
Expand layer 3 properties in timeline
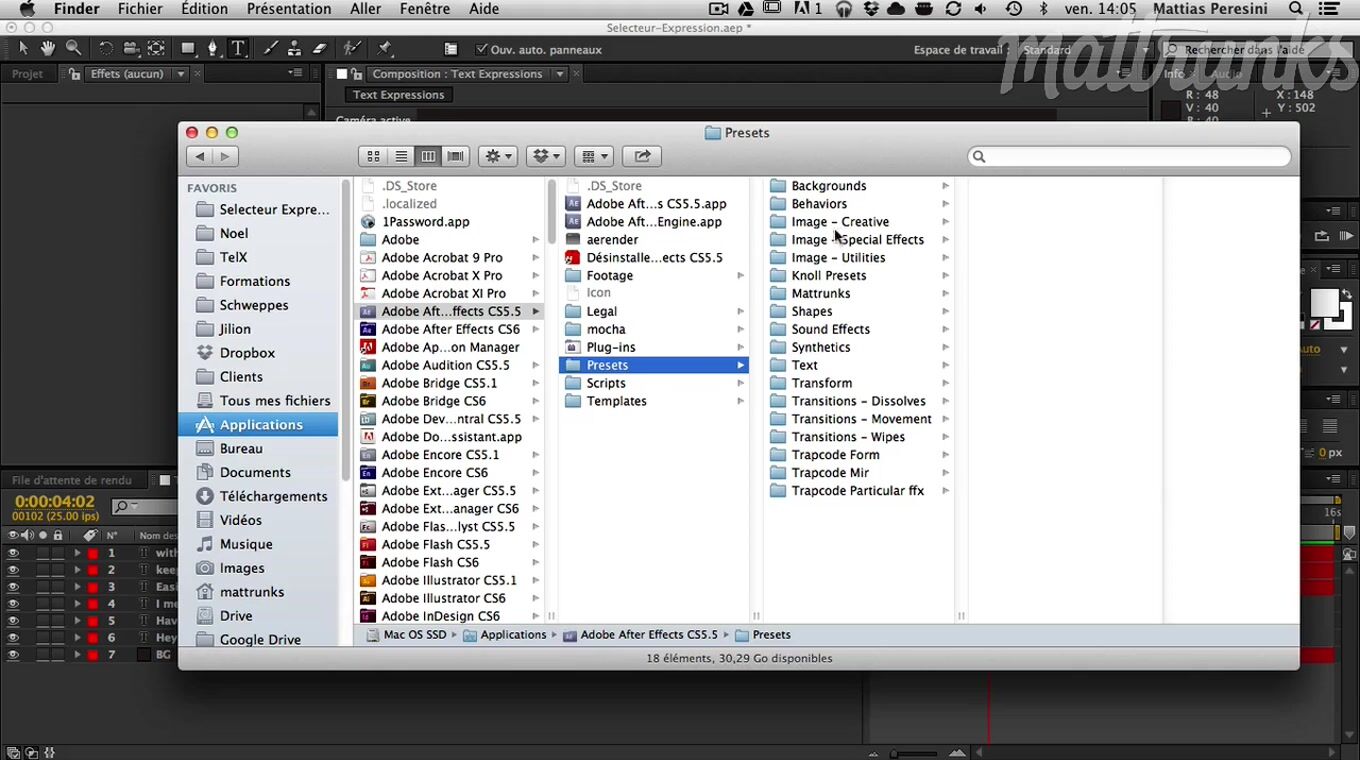pos(77,587)
